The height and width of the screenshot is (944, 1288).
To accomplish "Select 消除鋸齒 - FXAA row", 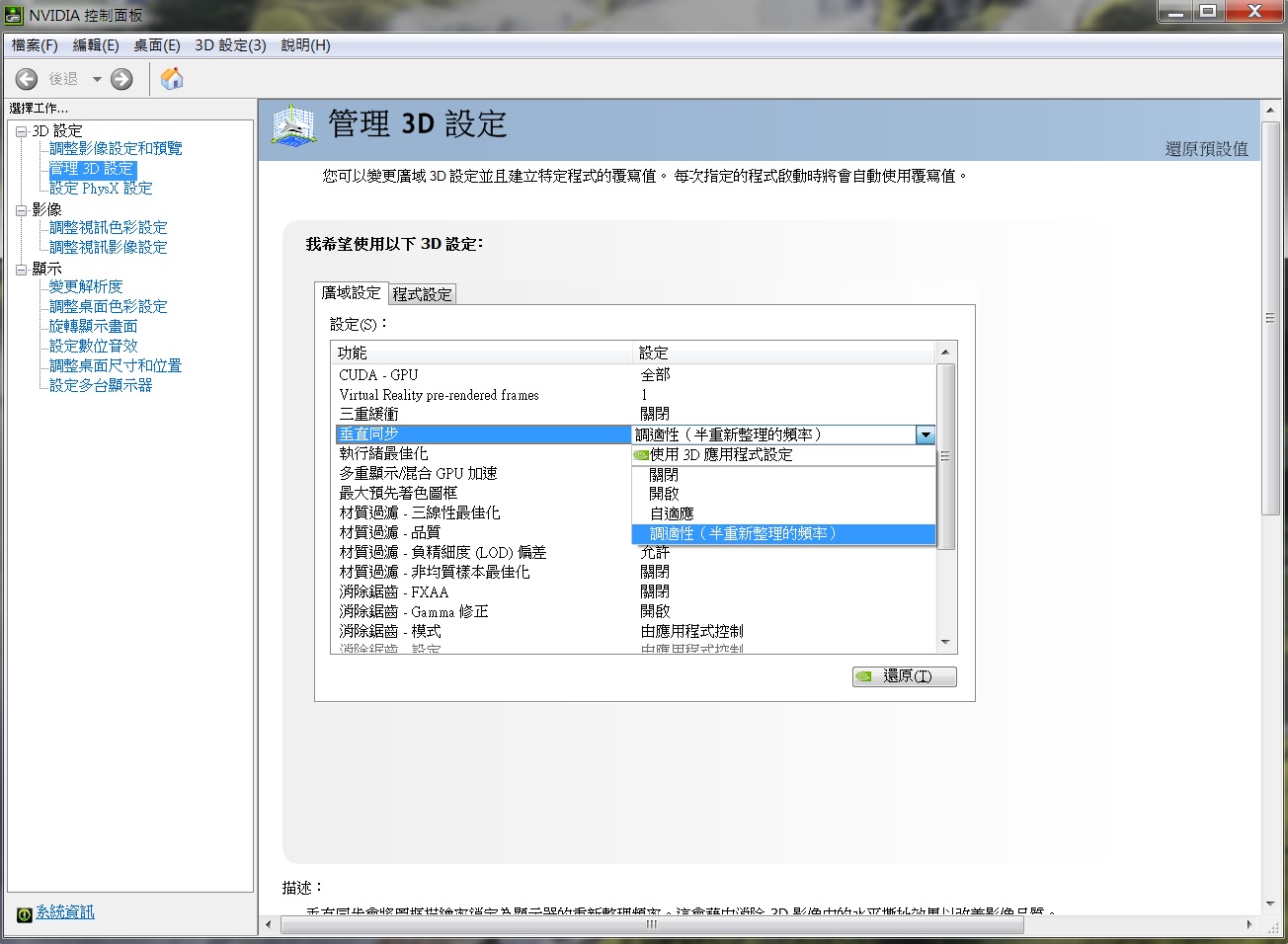I will pyautogui.click(x=634, y=591).
